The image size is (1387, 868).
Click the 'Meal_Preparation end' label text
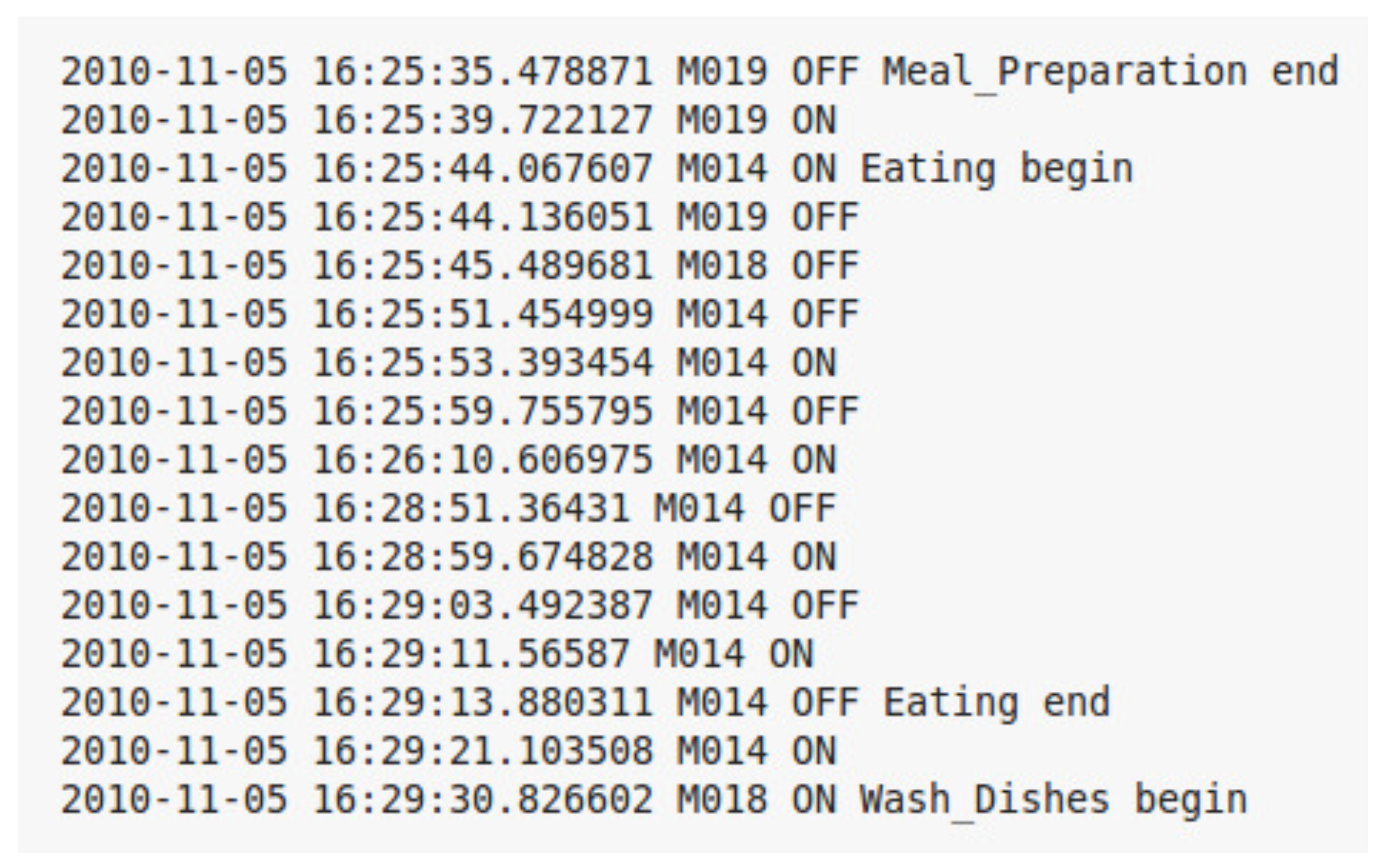tap(1111, 71)
